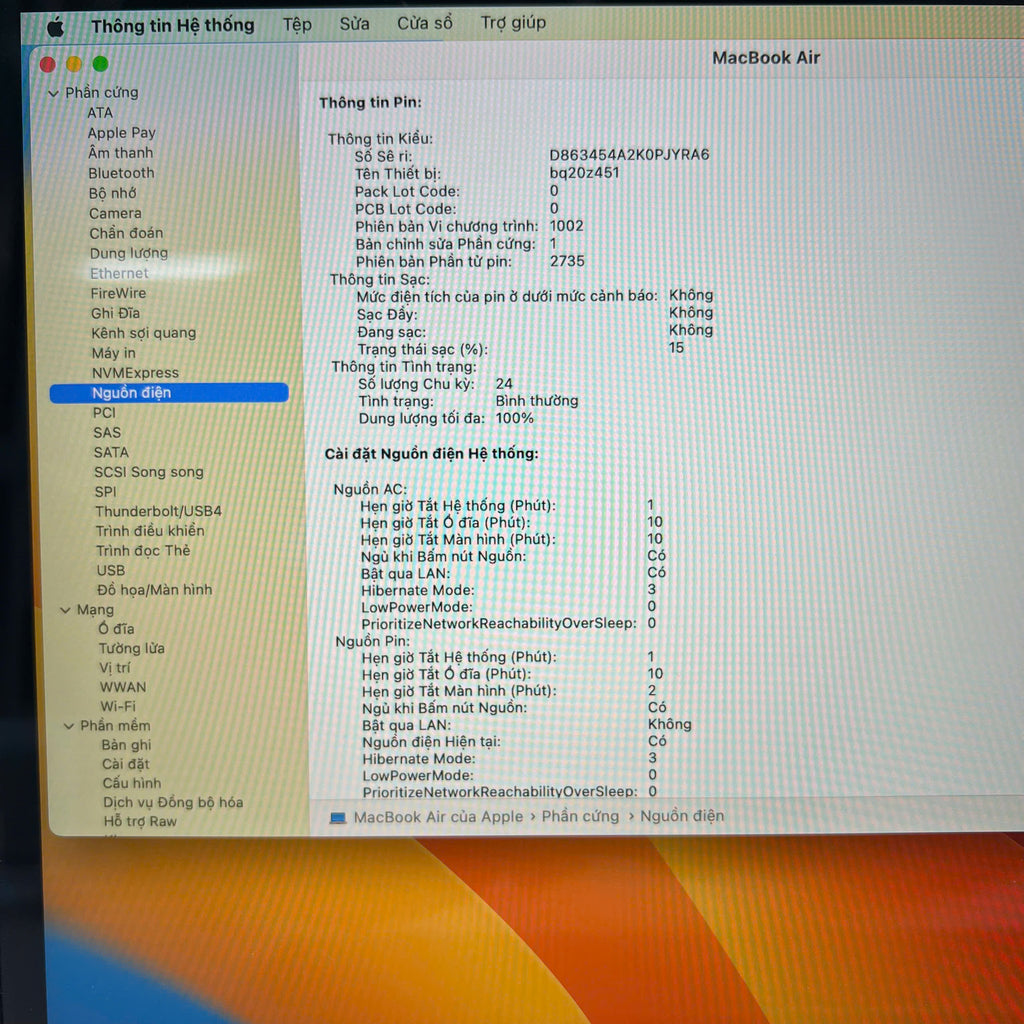Click the yellow minimize window button
This screenshot has width=1024, height=1024.
[x=74, y=64]
